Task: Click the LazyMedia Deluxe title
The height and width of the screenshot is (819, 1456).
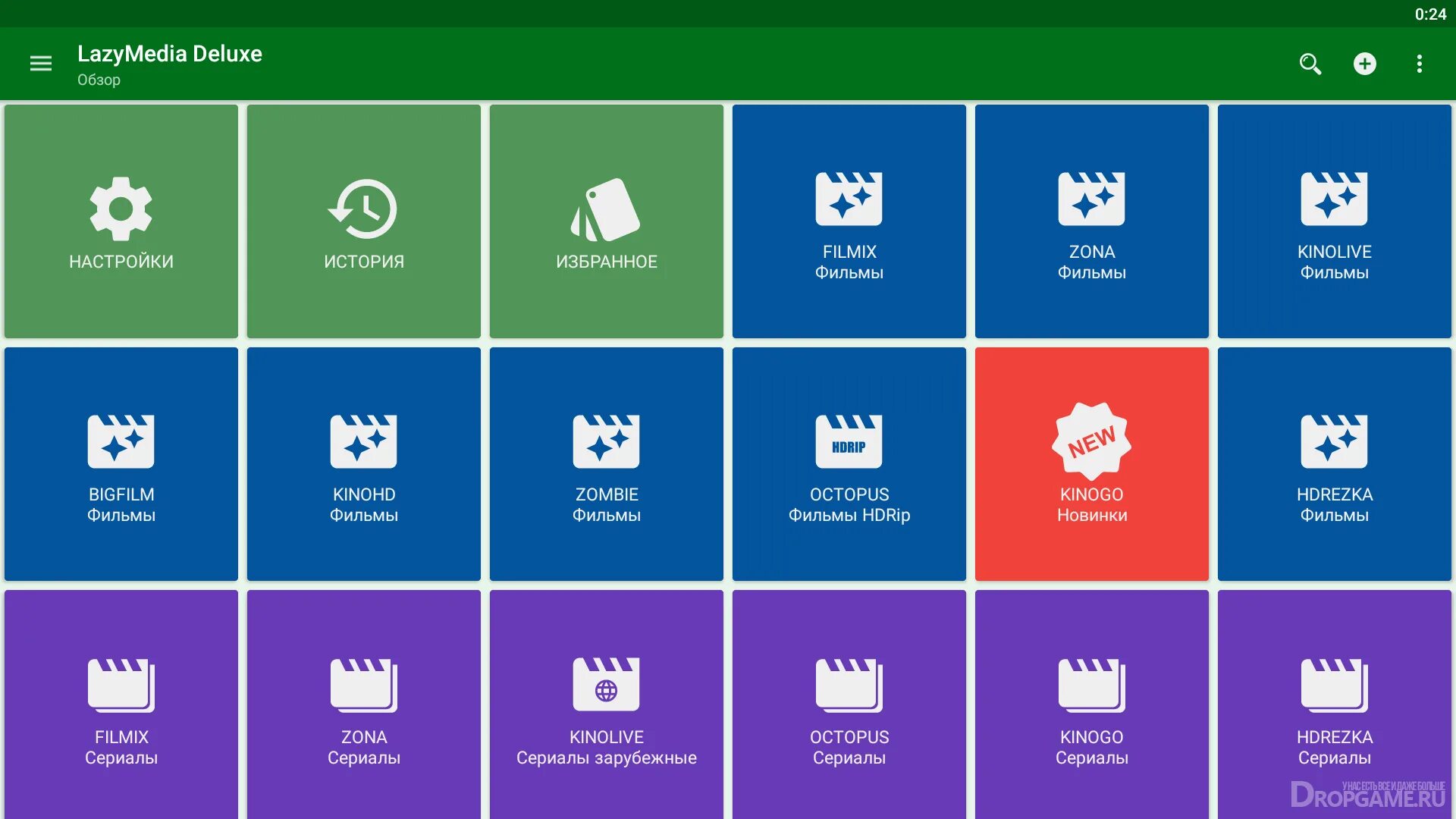Action: [x=170, y=54]
